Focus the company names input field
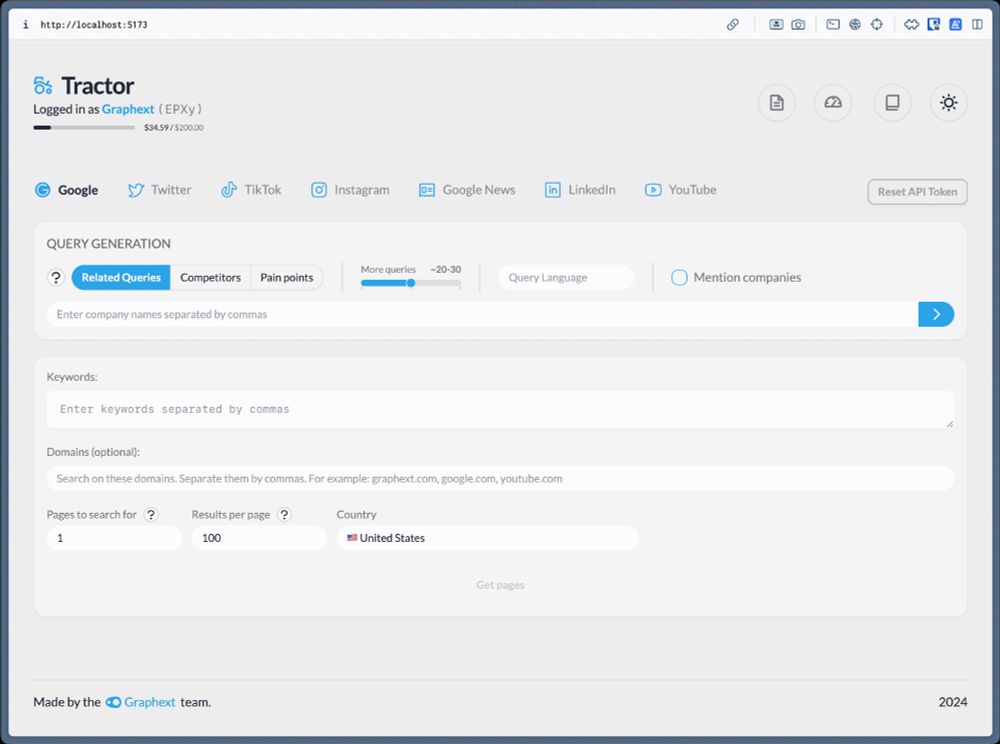 pos(482,314)
